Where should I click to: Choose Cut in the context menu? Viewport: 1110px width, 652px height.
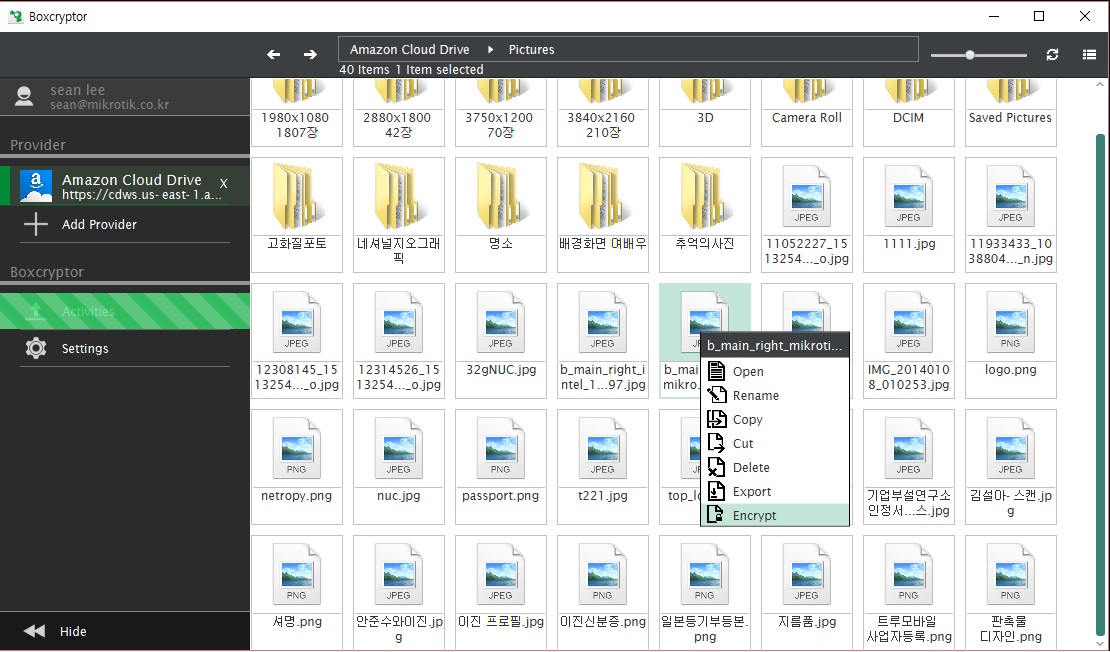774,444
